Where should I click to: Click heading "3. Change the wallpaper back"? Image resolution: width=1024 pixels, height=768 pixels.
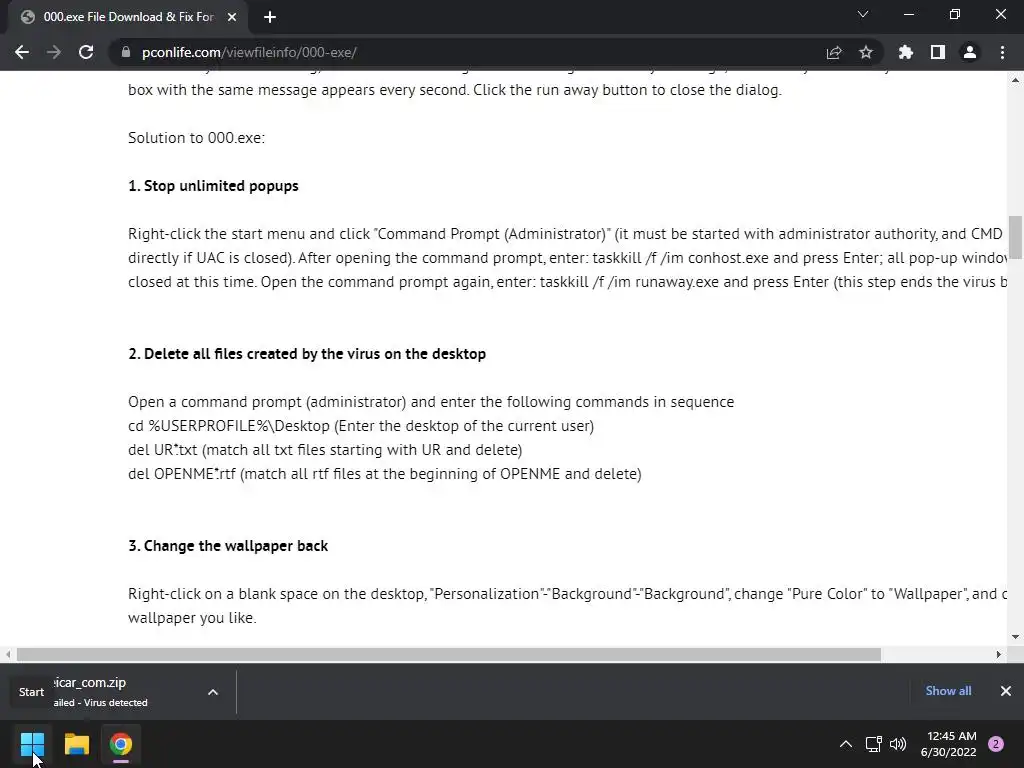coord(228,546)
